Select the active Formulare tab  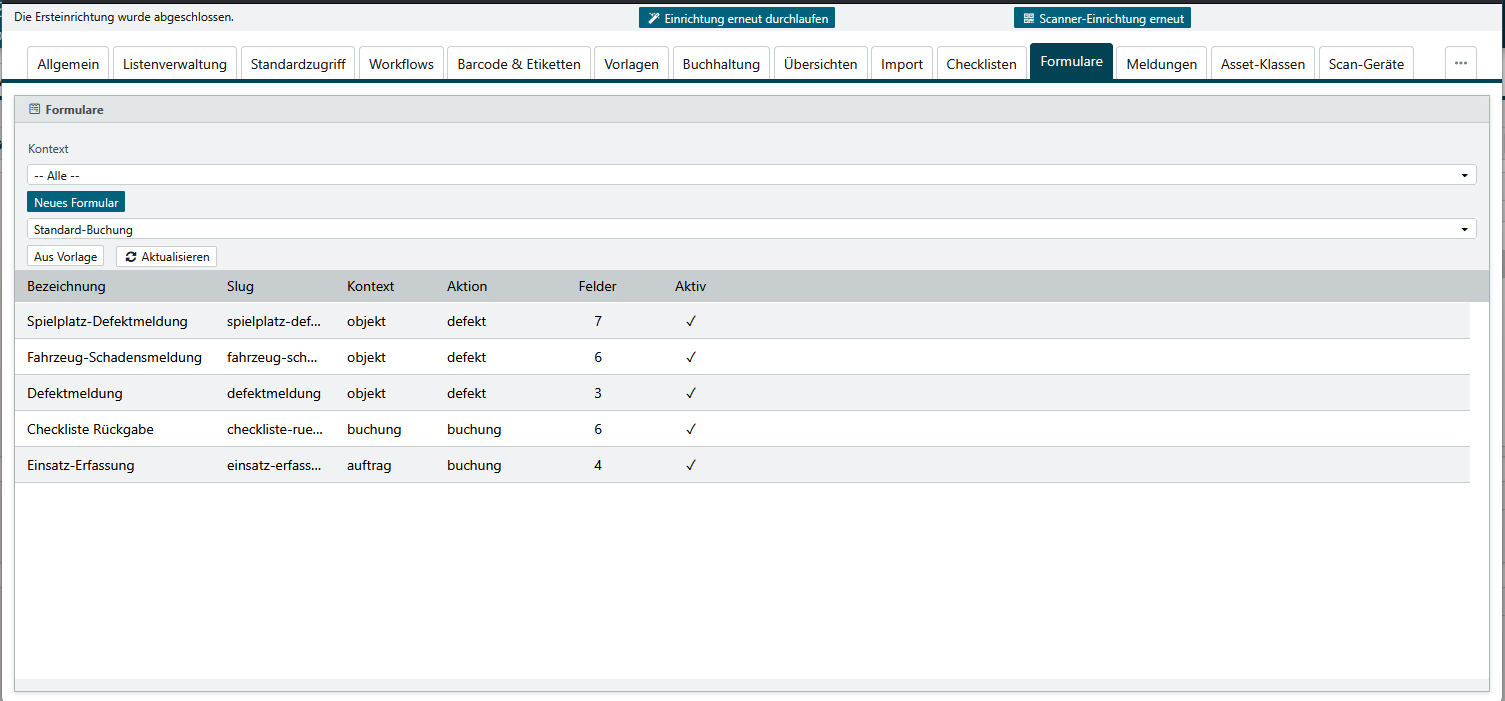[1071, 61]
